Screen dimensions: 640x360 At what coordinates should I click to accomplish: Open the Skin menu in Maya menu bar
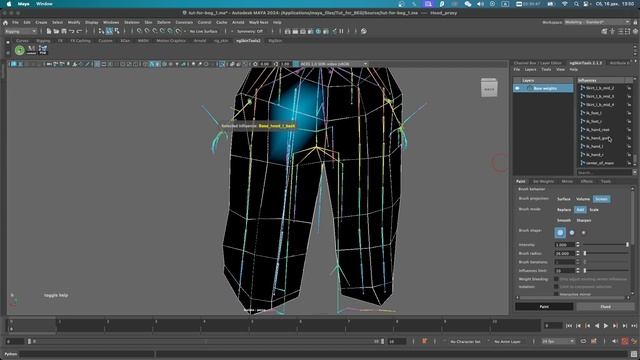pyautogui.click(x=148, y=22)
